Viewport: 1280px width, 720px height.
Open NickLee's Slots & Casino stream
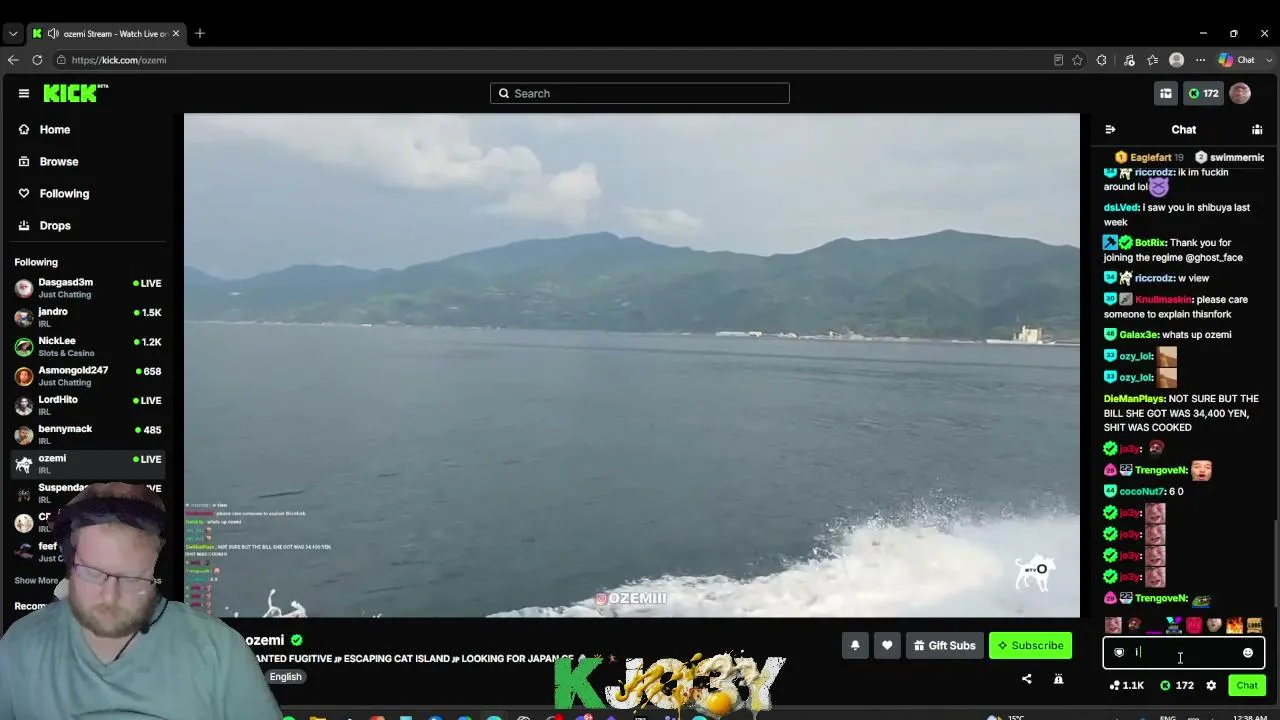pos(88,346)
